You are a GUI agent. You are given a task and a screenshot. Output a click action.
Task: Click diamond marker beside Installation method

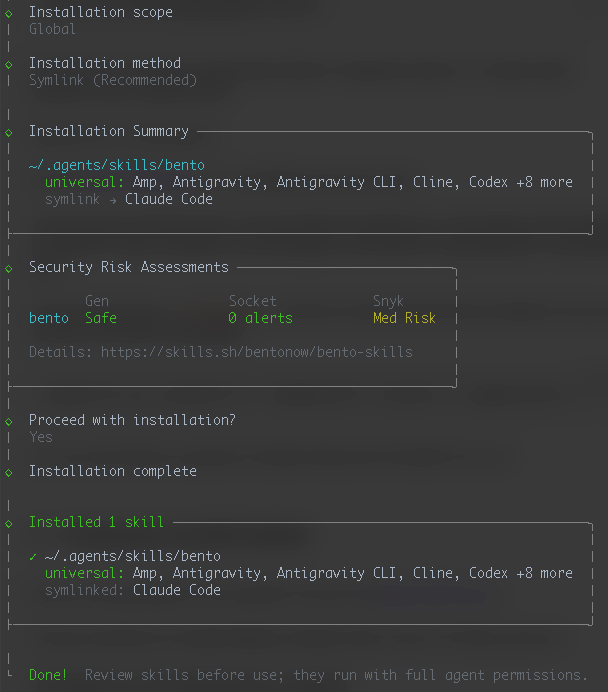9,64
